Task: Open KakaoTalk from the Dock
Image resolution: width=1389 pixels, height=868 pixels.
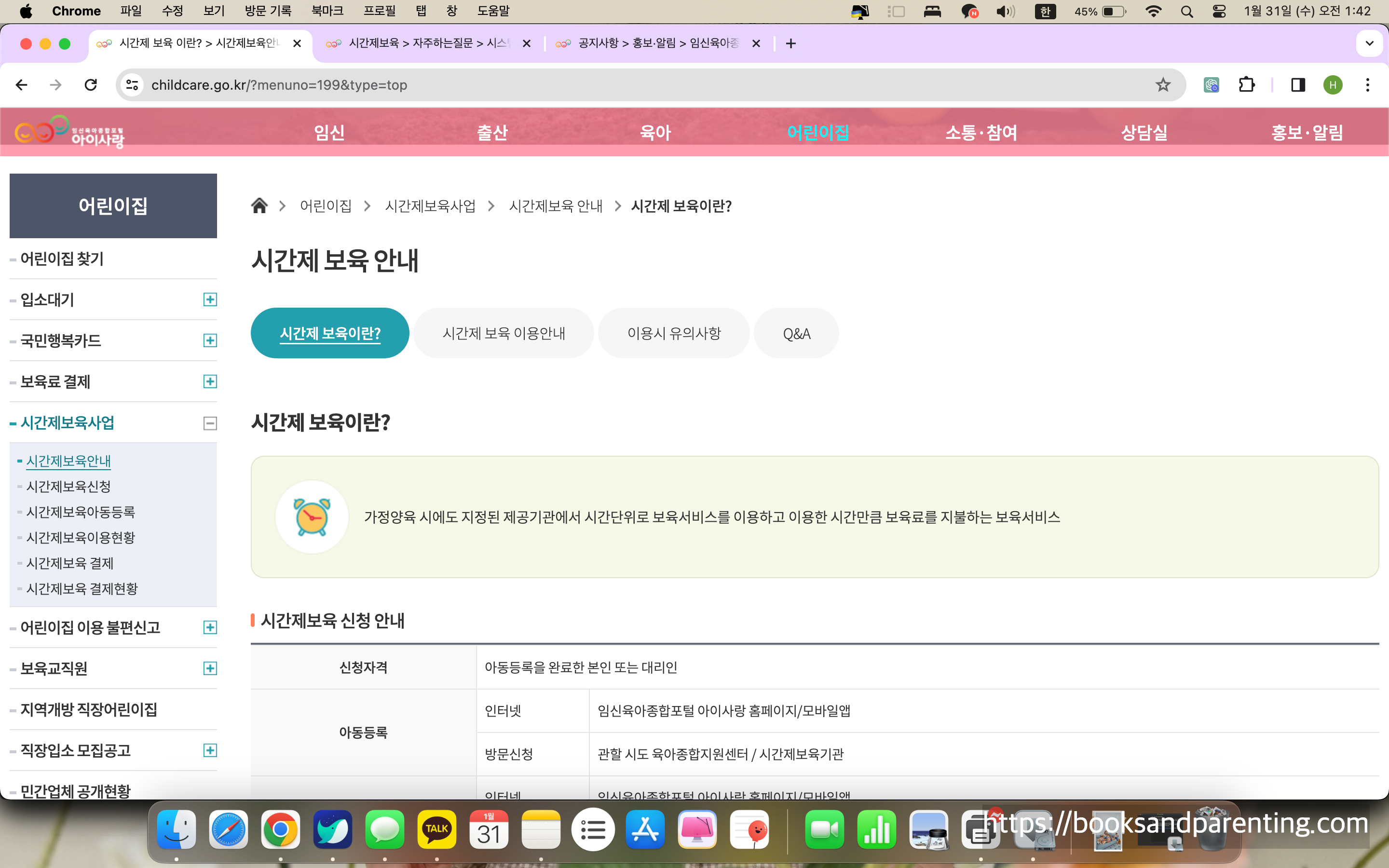Action: pos(436,829)
